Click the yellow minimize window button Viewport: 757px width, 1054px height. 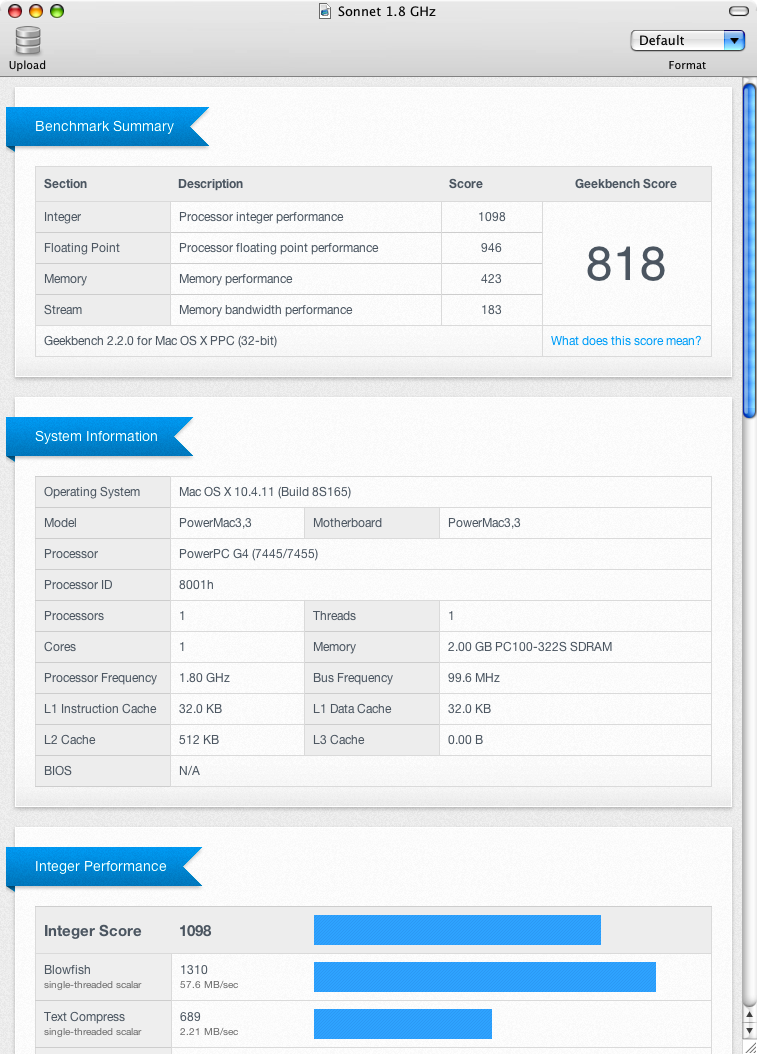[x=36, y=11]
